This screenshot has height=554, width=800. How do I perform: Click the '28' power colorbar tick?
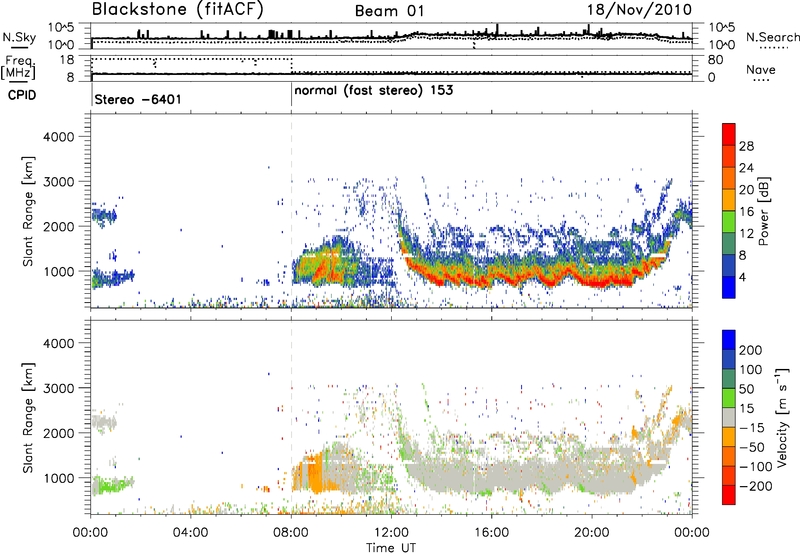746,146
